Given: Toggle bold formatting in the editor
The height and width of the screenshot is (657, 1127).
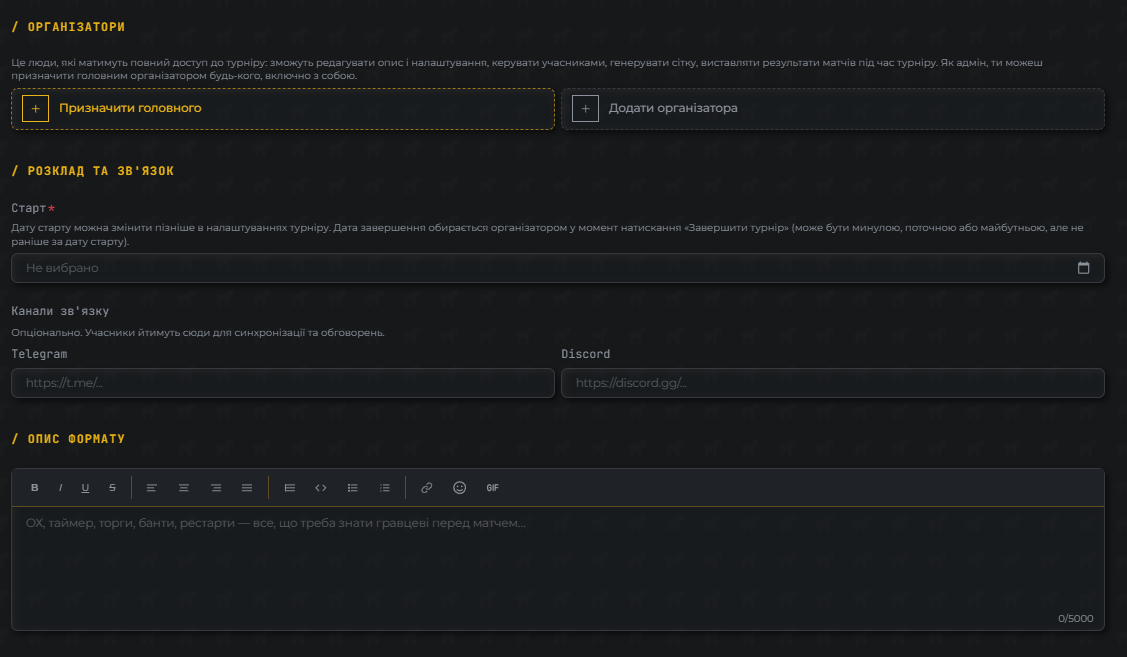Looking at the screenshot, I should click(x=34, y=487).
